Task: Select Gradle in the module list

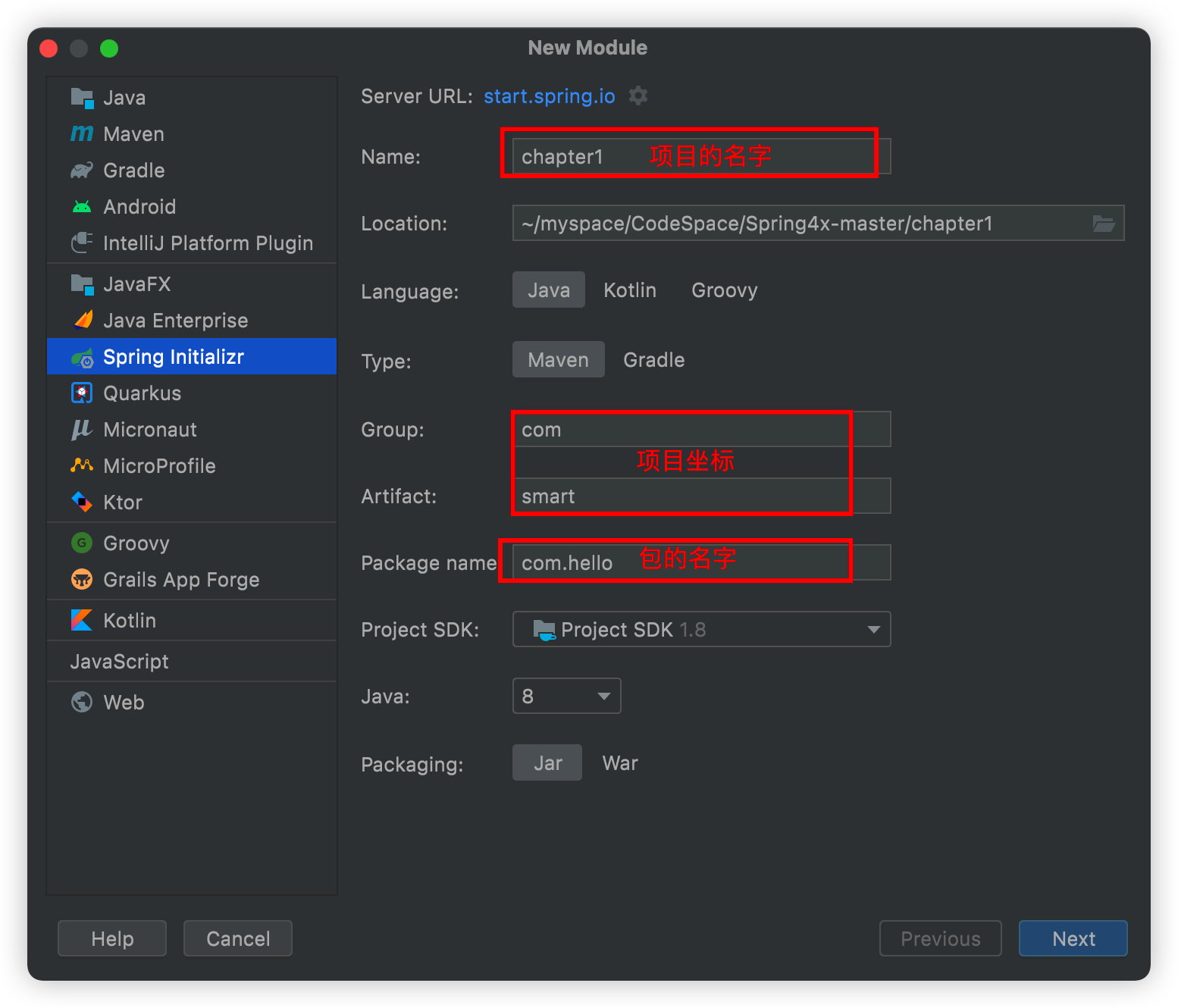Action: [192, 171]
